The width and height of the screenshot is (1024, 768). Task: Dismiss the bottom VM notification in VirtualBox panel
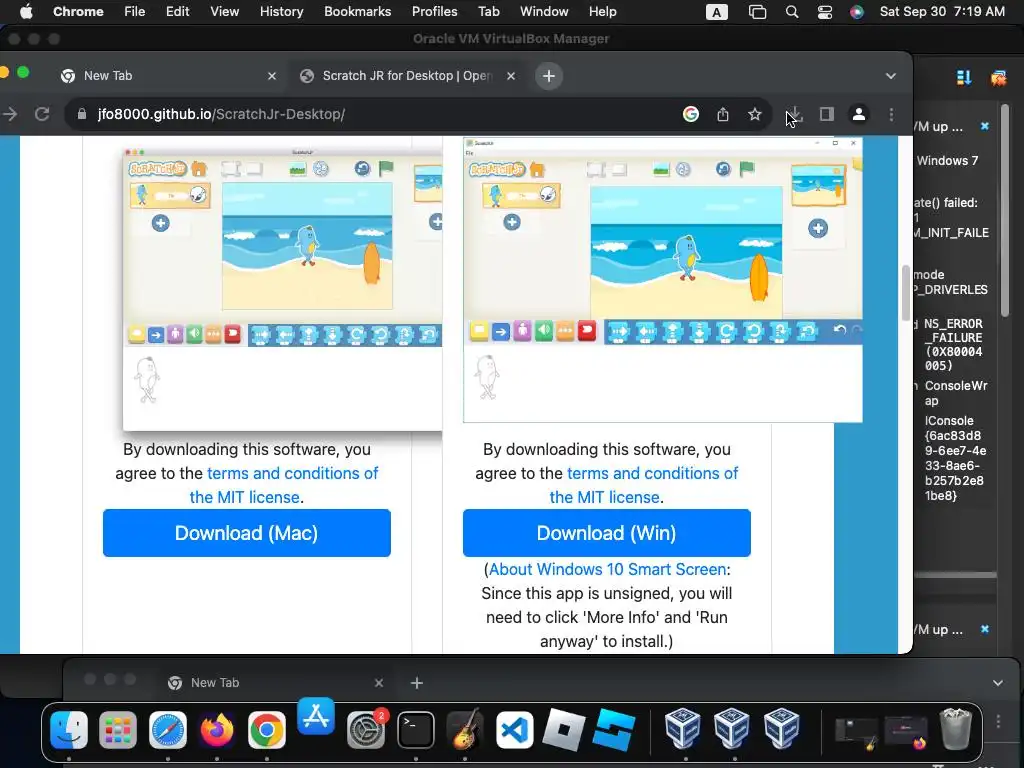(x=985, y=629)
